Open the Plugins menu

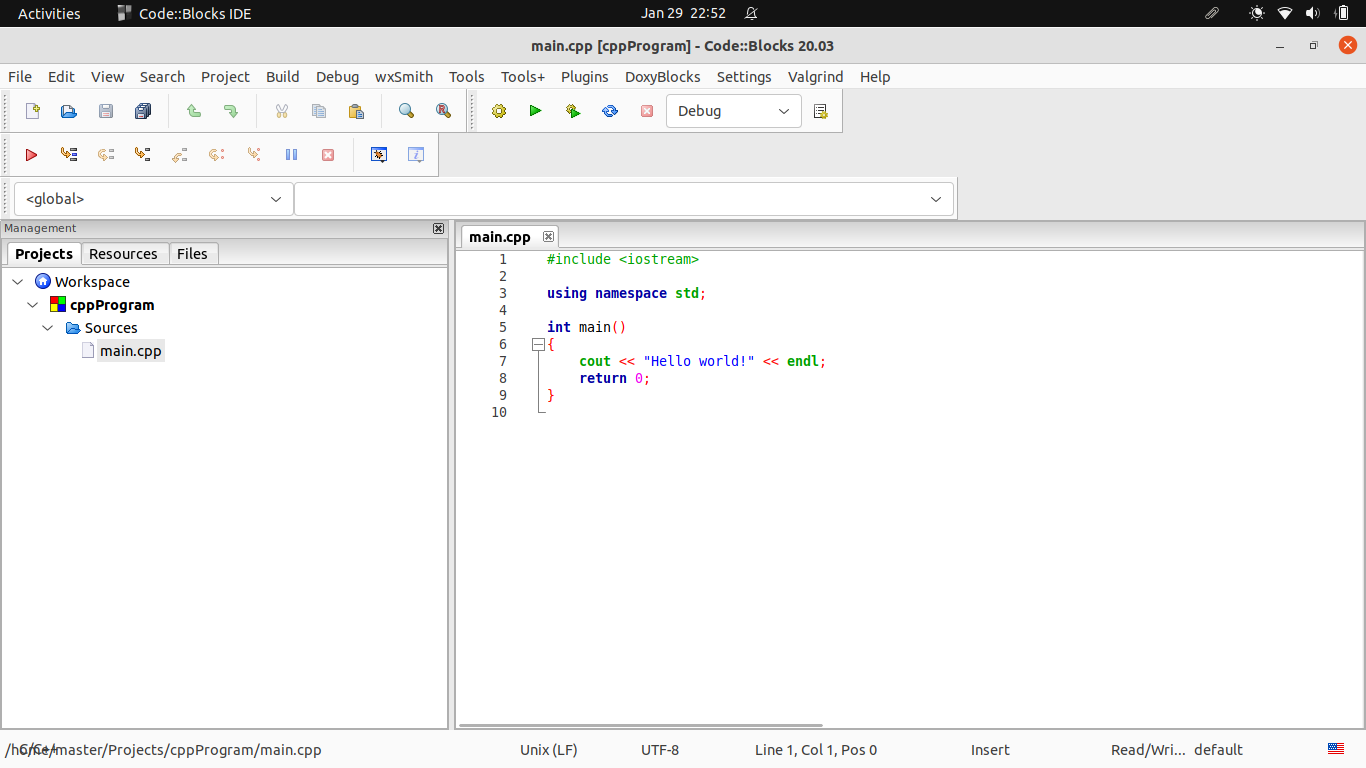pyautogui.click(x=585, y=77)
